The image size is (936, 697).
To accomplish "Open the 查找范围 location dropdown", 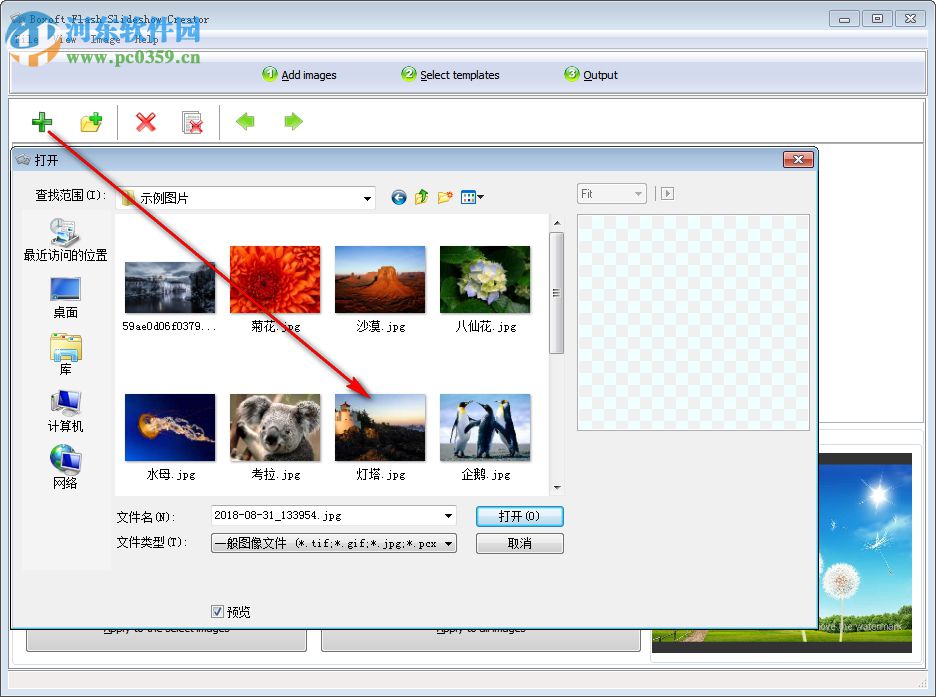I will coord(366,197).
